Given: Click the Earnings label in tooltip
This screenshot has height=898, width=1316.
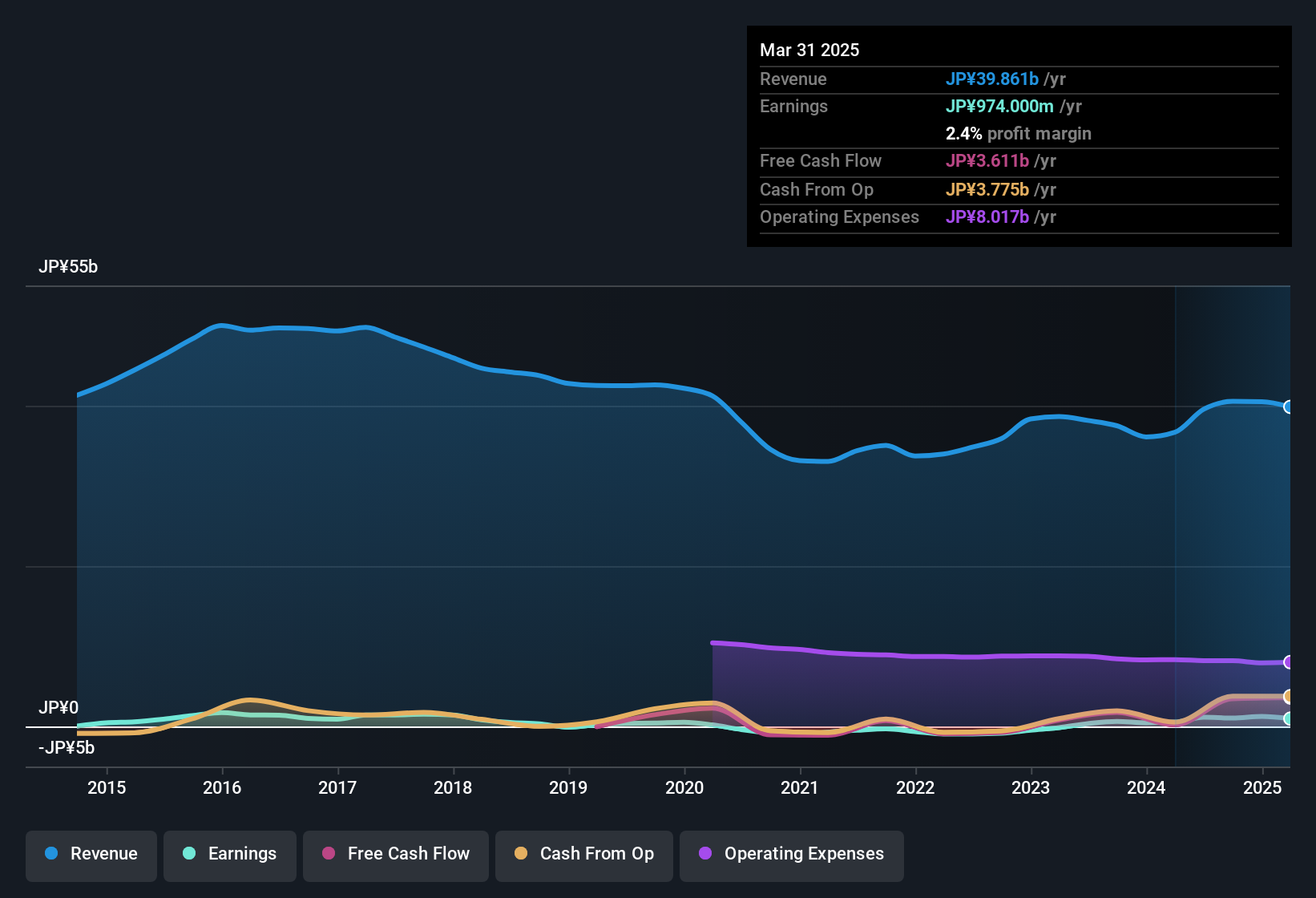Looking at the screenshot, I should tap(793, 106).
